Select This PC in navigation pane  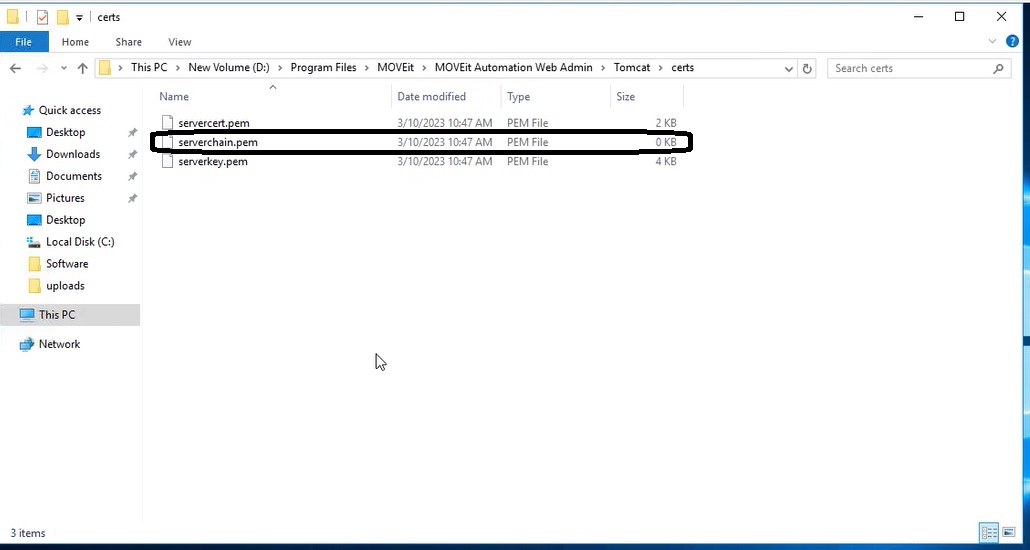[x=56, y=315]
